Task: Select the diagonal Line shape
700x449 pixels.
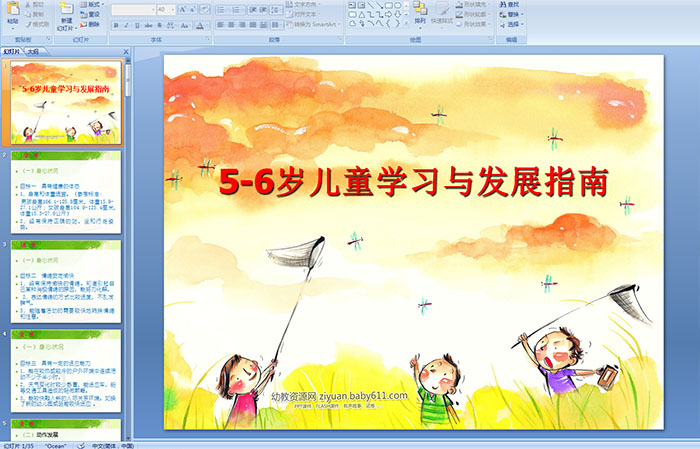Action: point(371,5)
